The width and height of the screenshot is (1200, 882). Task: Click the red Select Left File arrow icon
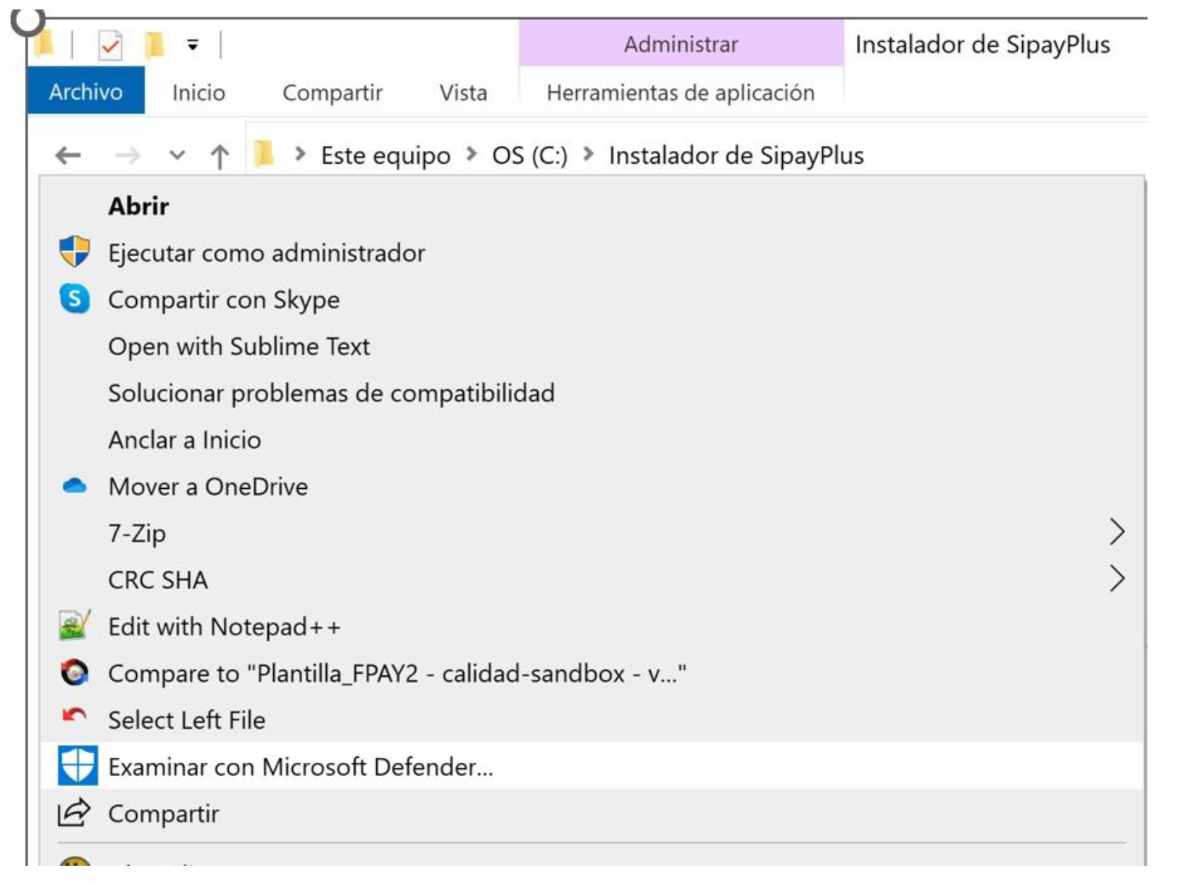pos(74,718)
